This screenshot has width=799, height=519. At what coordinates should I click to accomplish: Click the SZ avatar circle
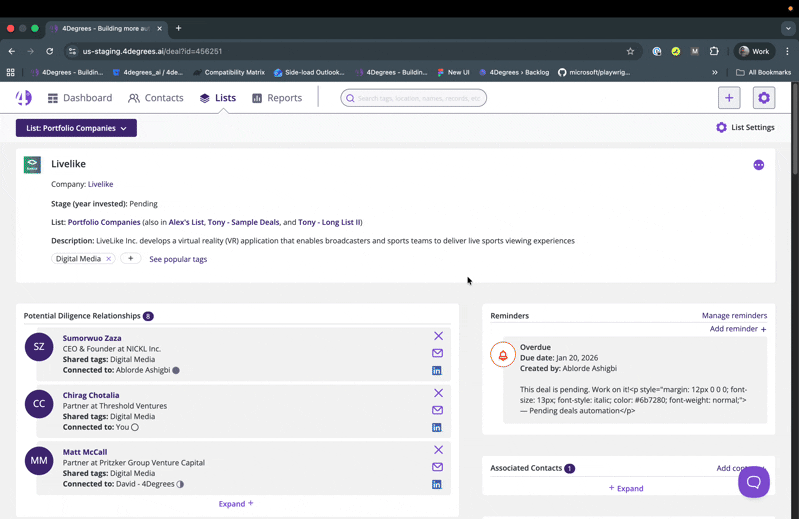click(39, 347)
